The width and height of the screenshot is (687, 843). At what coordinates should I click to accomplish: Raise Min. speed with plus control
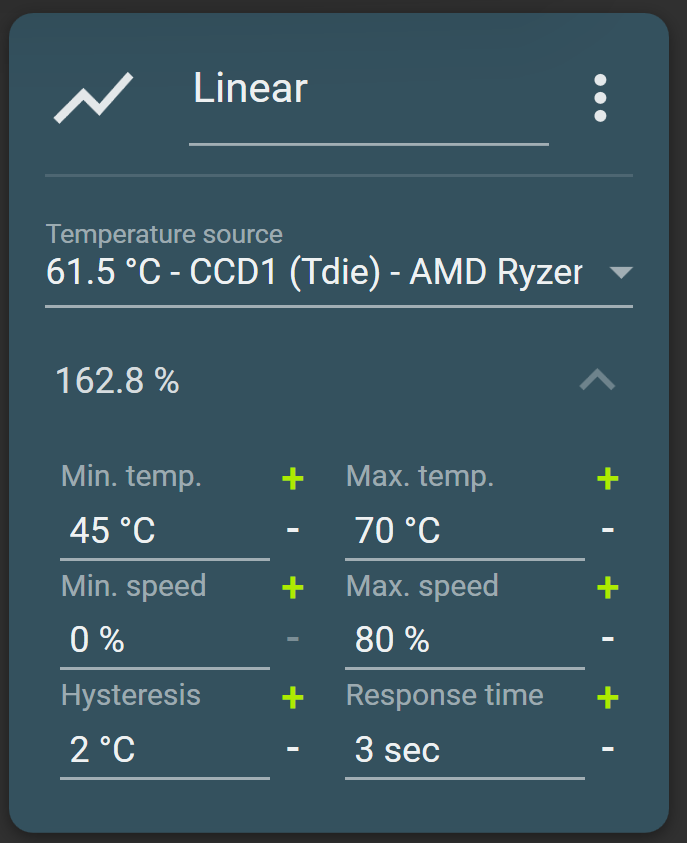tap(293, 587)
